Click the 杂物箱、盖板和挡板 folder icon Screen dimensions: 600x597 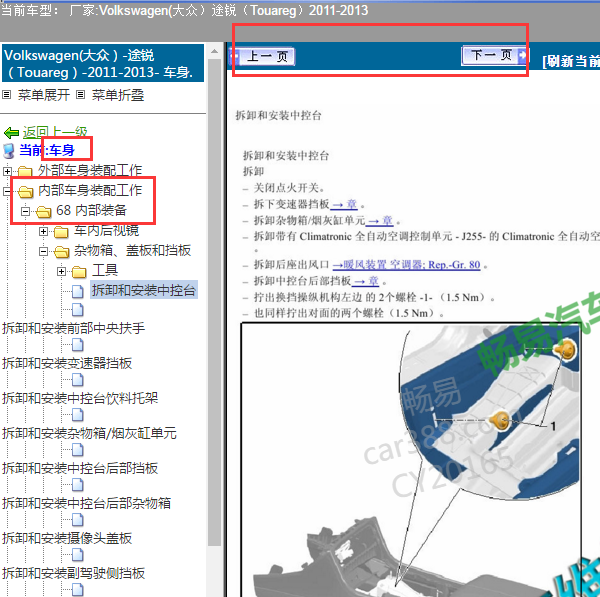tap(62, 251)
